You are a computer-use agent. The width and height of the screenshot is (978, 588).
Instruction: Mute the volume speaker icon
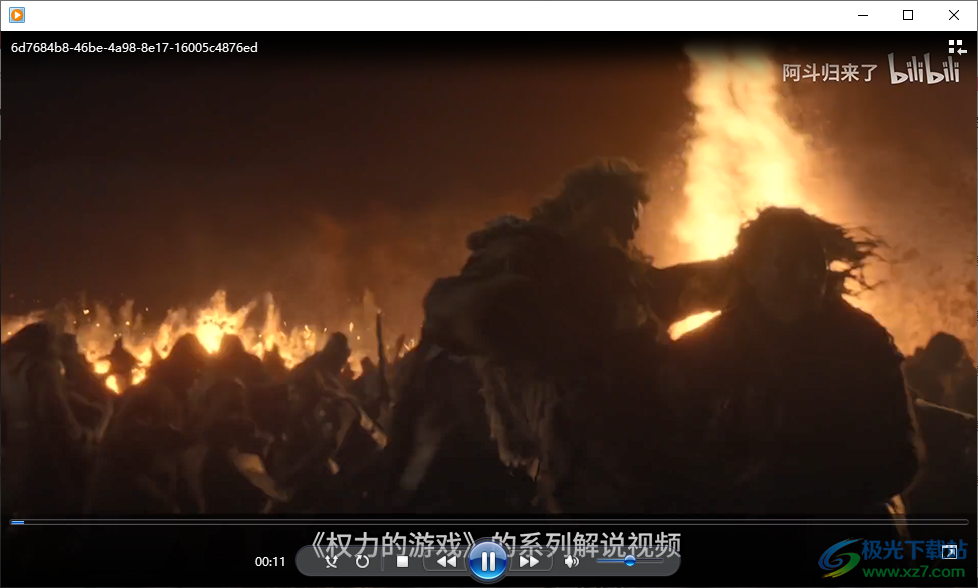tap(571, 562)
